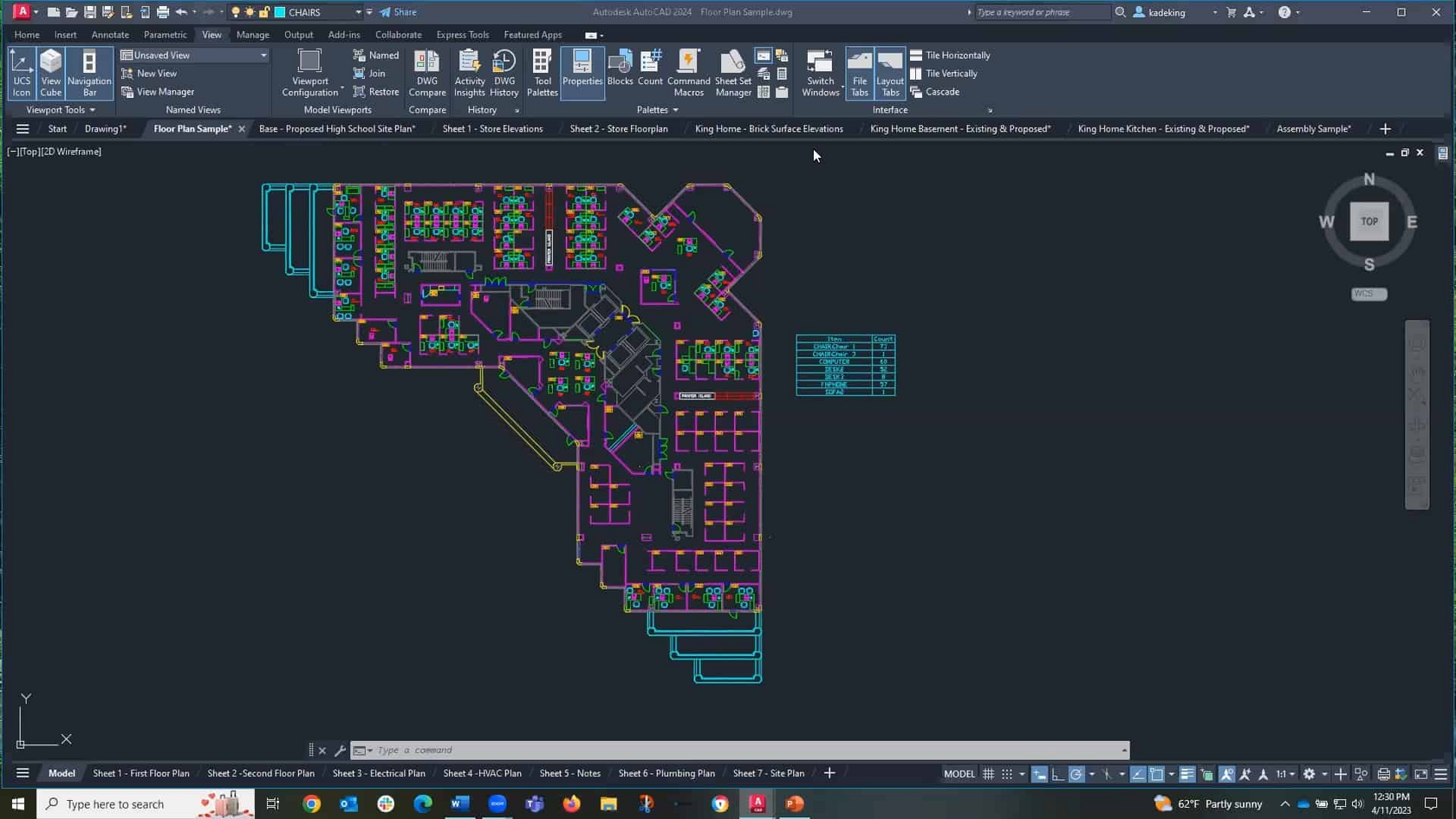Expand the Palettes panel dropdown
This screenshot has height=819, width=1456.
pos(658,110)
